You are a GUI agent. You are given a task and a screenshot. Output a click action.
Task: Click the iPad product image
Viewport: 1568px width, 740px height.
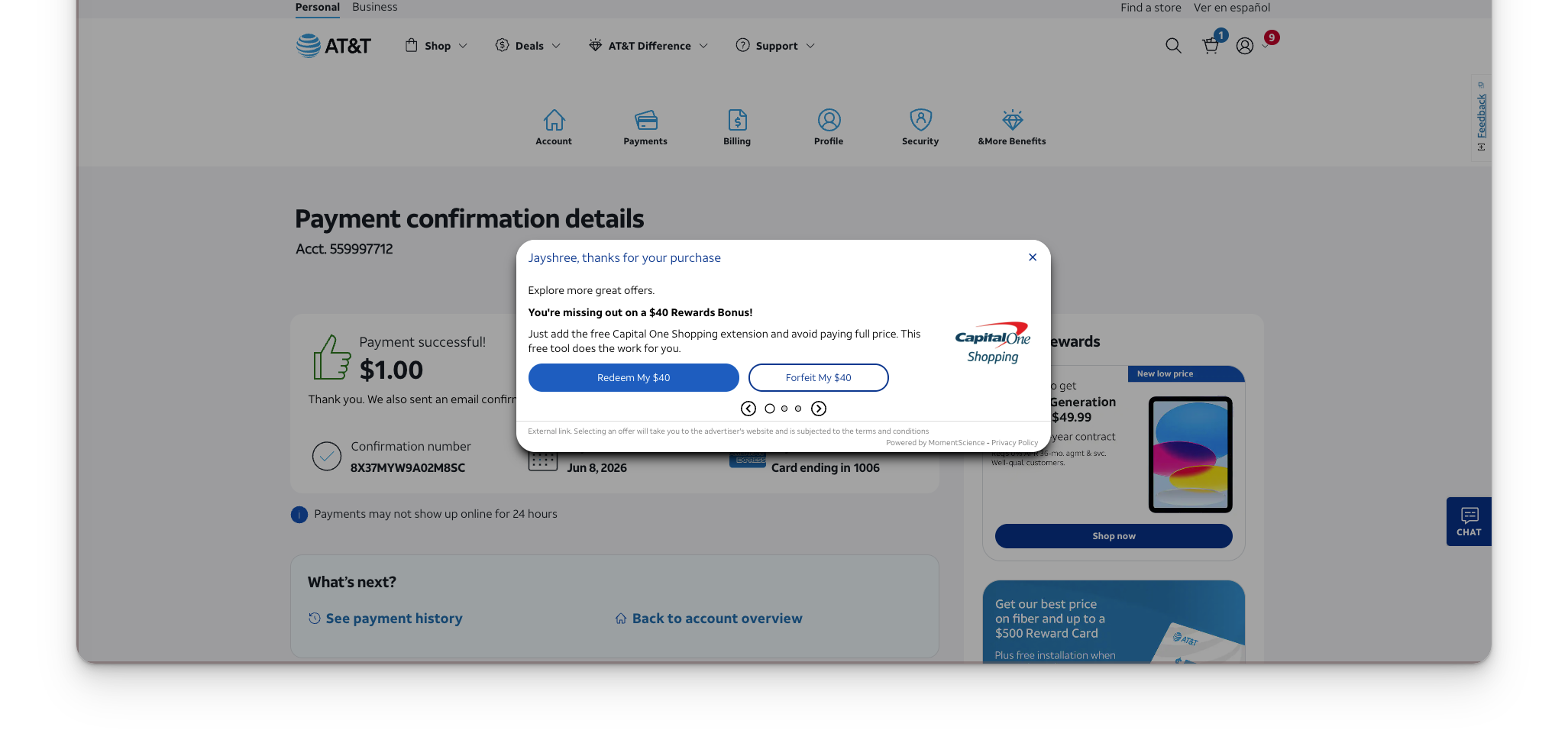(1190, 454)
